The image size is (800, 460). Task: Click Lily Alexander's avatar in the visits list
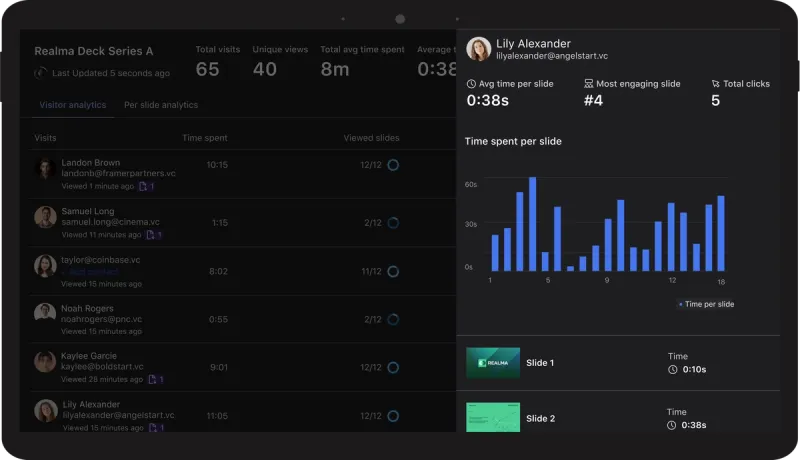pos(46,410)
